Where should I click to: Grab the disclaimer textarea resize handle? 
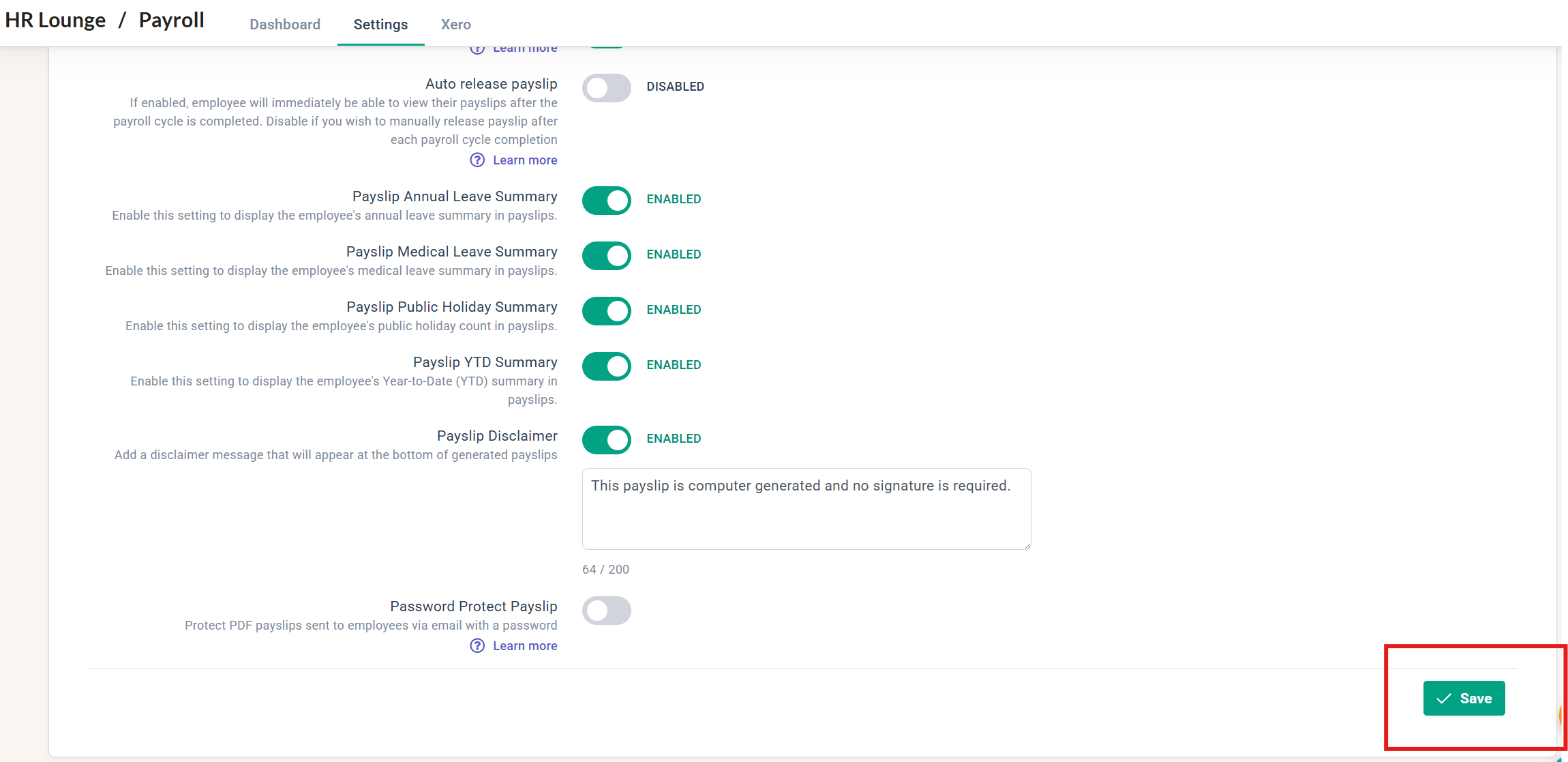coord(1027,545)
